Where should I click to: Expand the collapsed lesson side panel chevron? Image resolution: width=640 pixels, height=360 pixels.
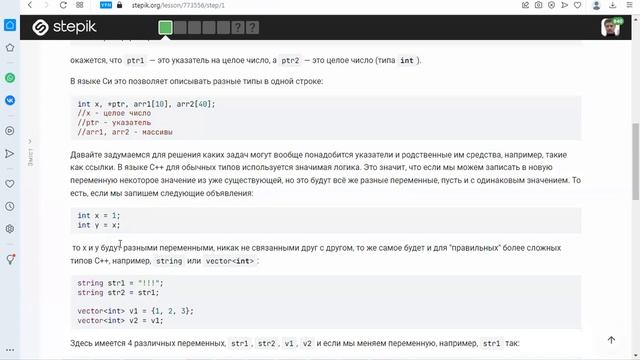pyautogui.click(x=30, y=142)
